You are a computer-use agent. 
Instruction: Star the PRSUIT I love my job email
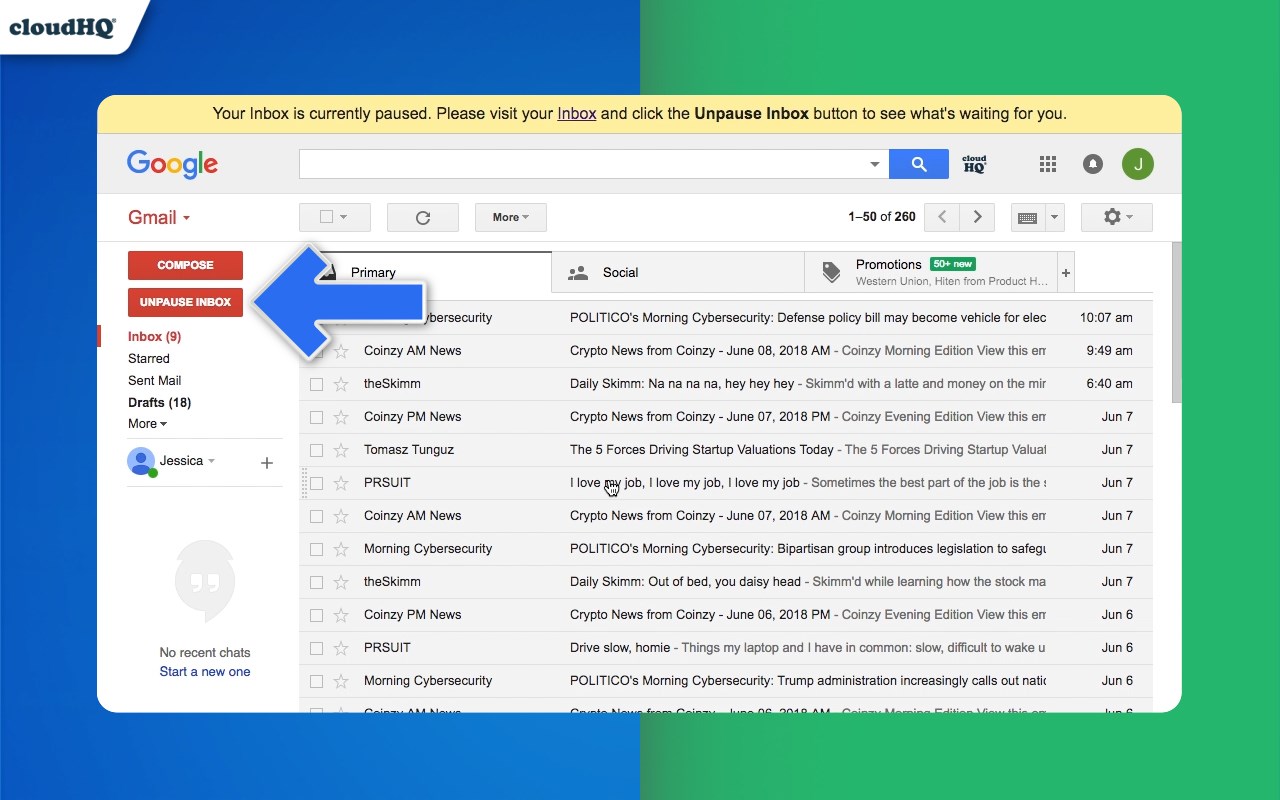341,483
